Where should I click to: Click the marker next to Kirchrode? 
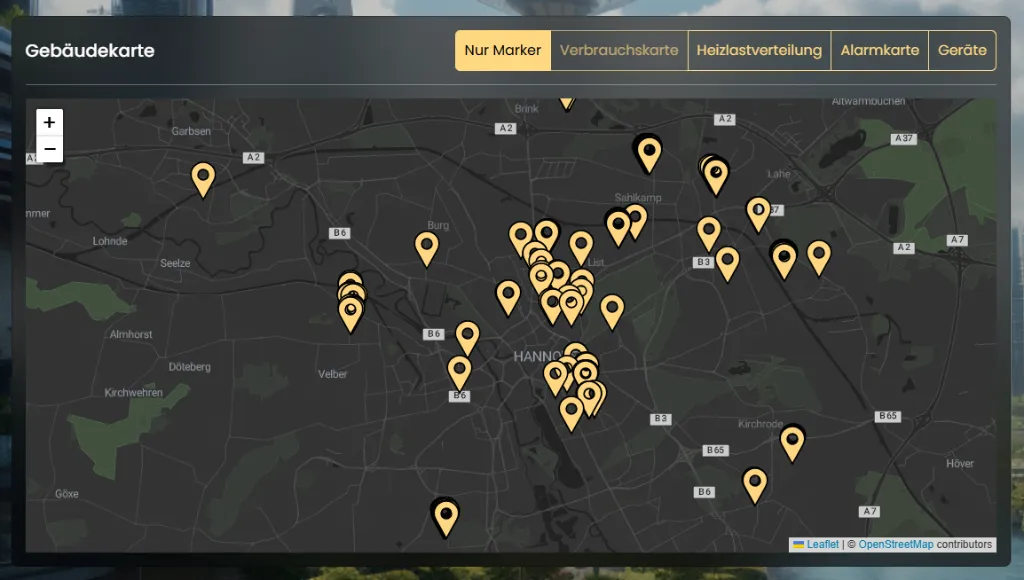(792, 441)
